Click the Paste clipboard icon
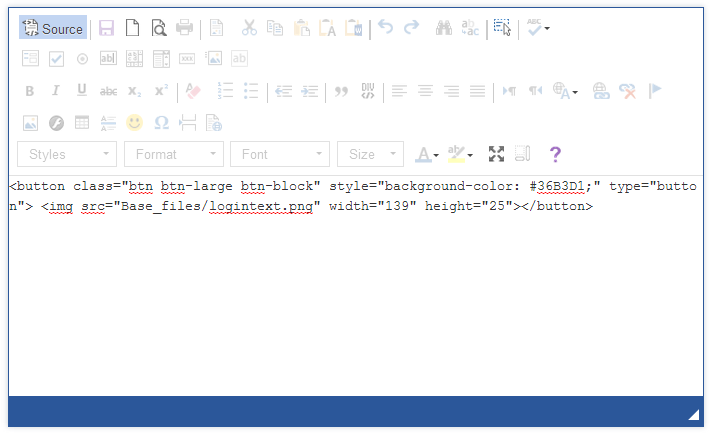 tap(301, 28)
